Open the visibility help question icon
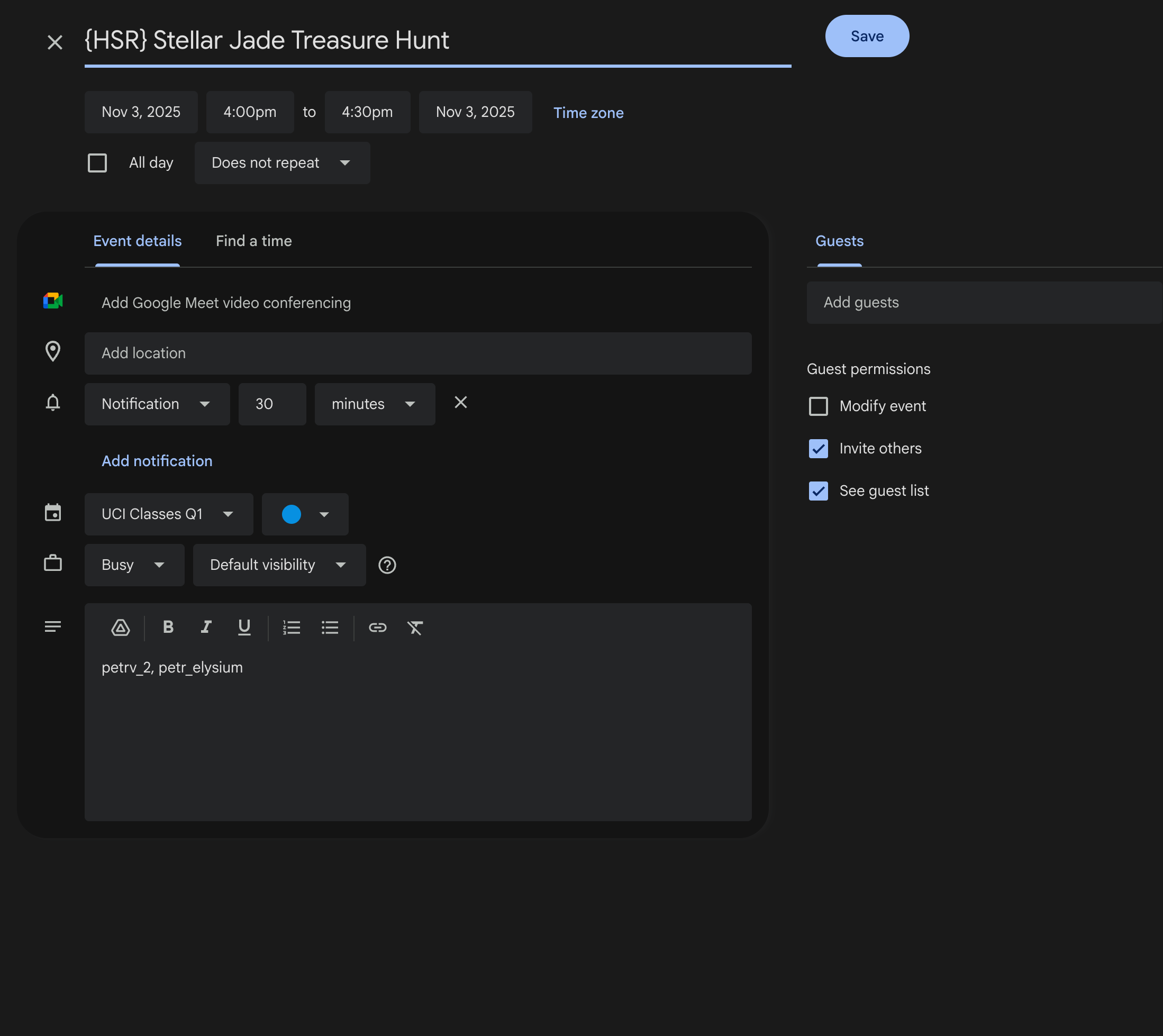The width and height of the screenshot is (1163, 1036). tap(387, 565)
